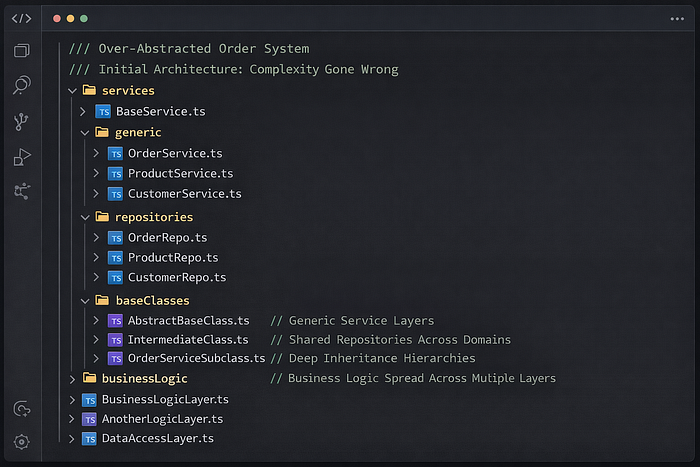Collapse the services folder chevron

coord(72,91)
